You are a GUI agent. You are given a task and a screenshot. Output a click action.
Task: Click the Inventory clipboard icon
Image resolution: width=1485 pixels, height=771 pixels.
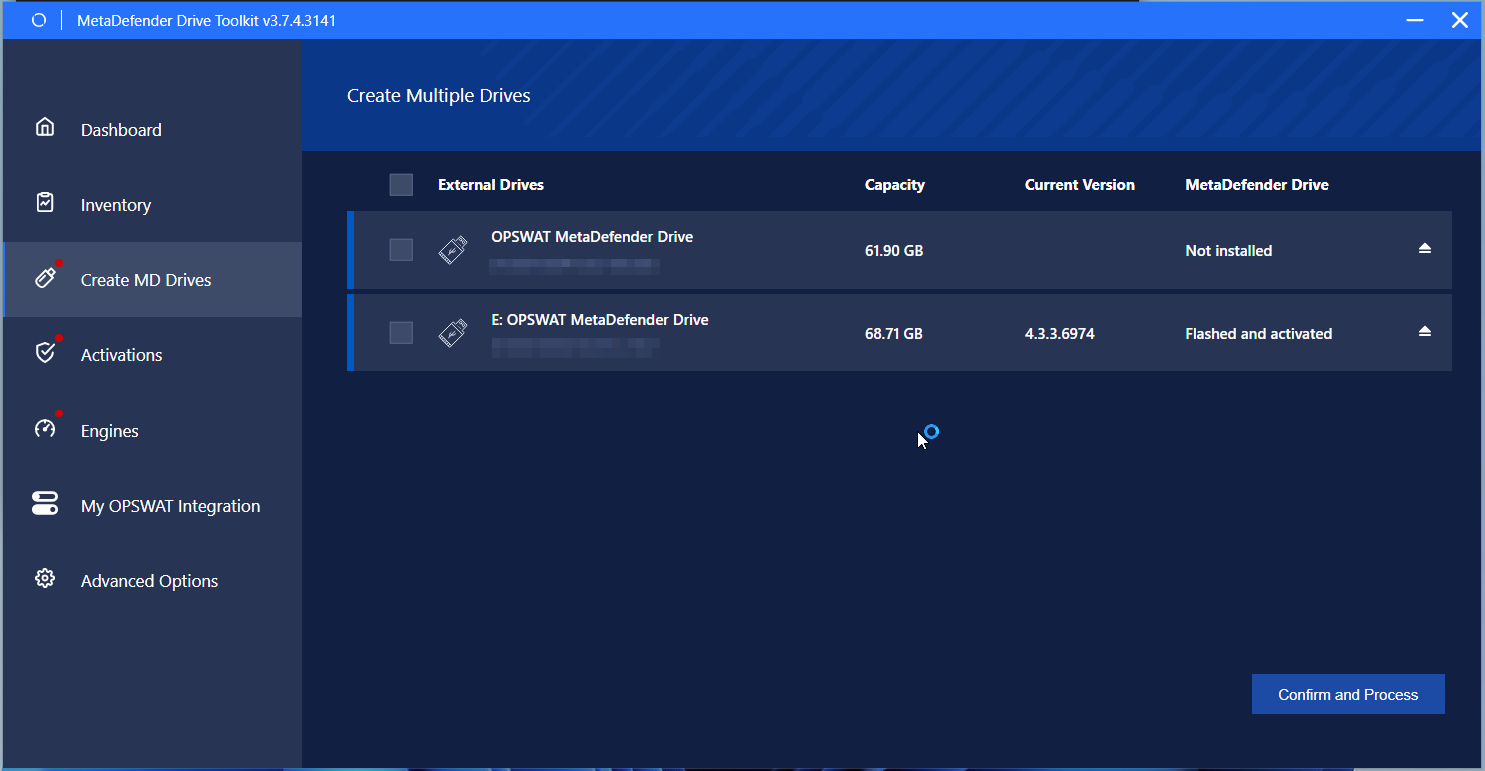coord(45,202)
